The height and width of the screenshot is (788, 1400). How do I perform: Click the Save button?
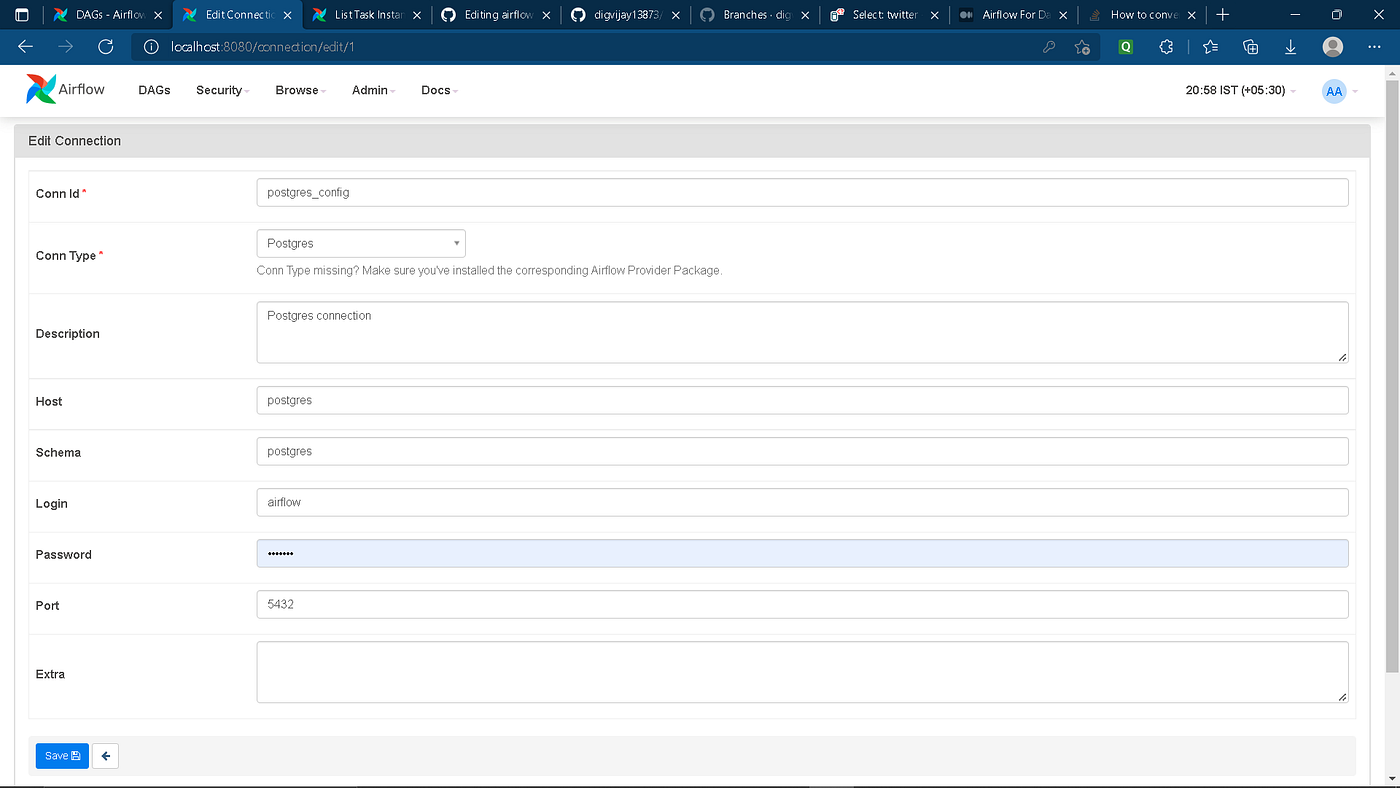(61, 755)
